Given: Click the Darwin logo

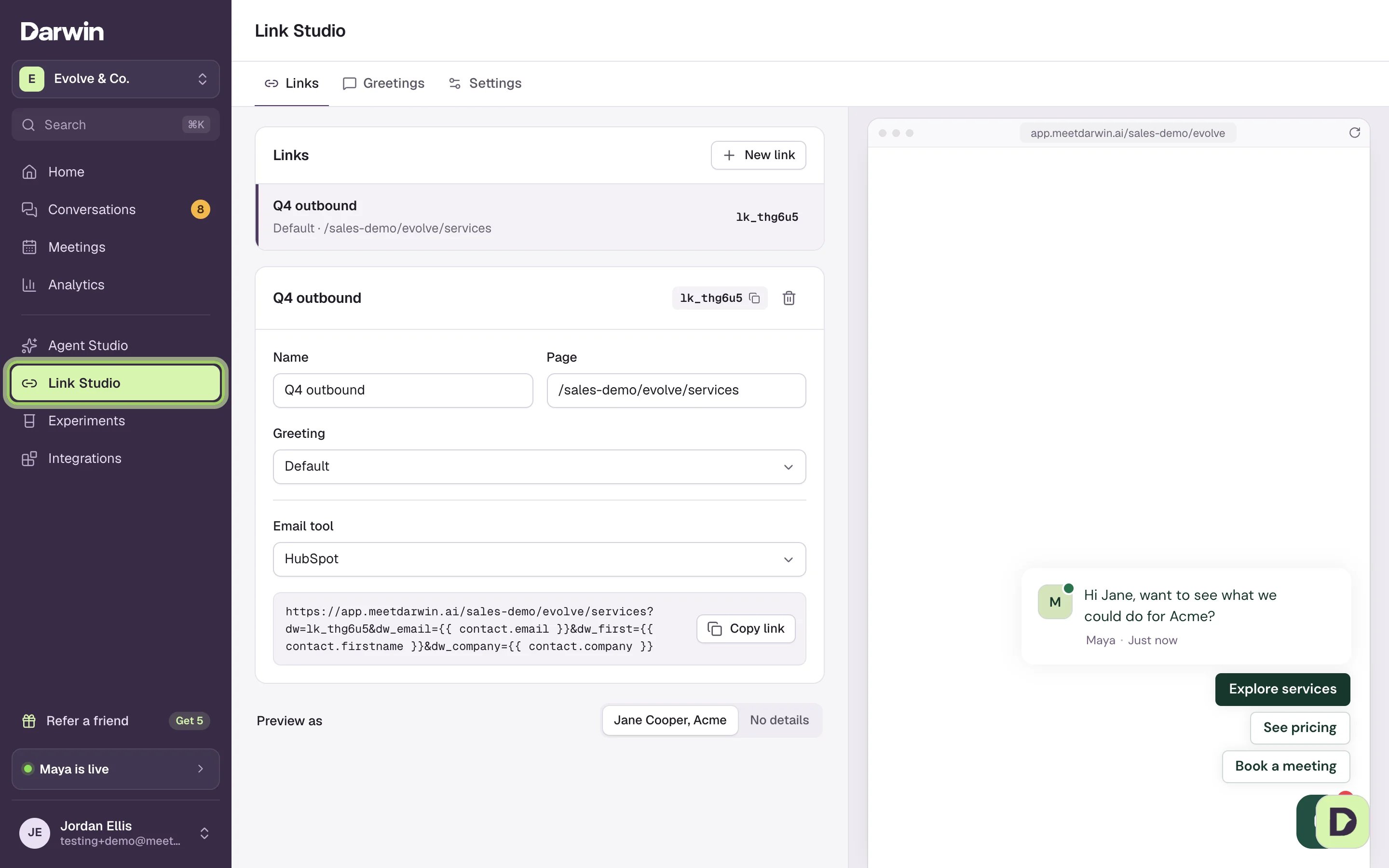Looking at the screenshot, I should tap(62, 31).
